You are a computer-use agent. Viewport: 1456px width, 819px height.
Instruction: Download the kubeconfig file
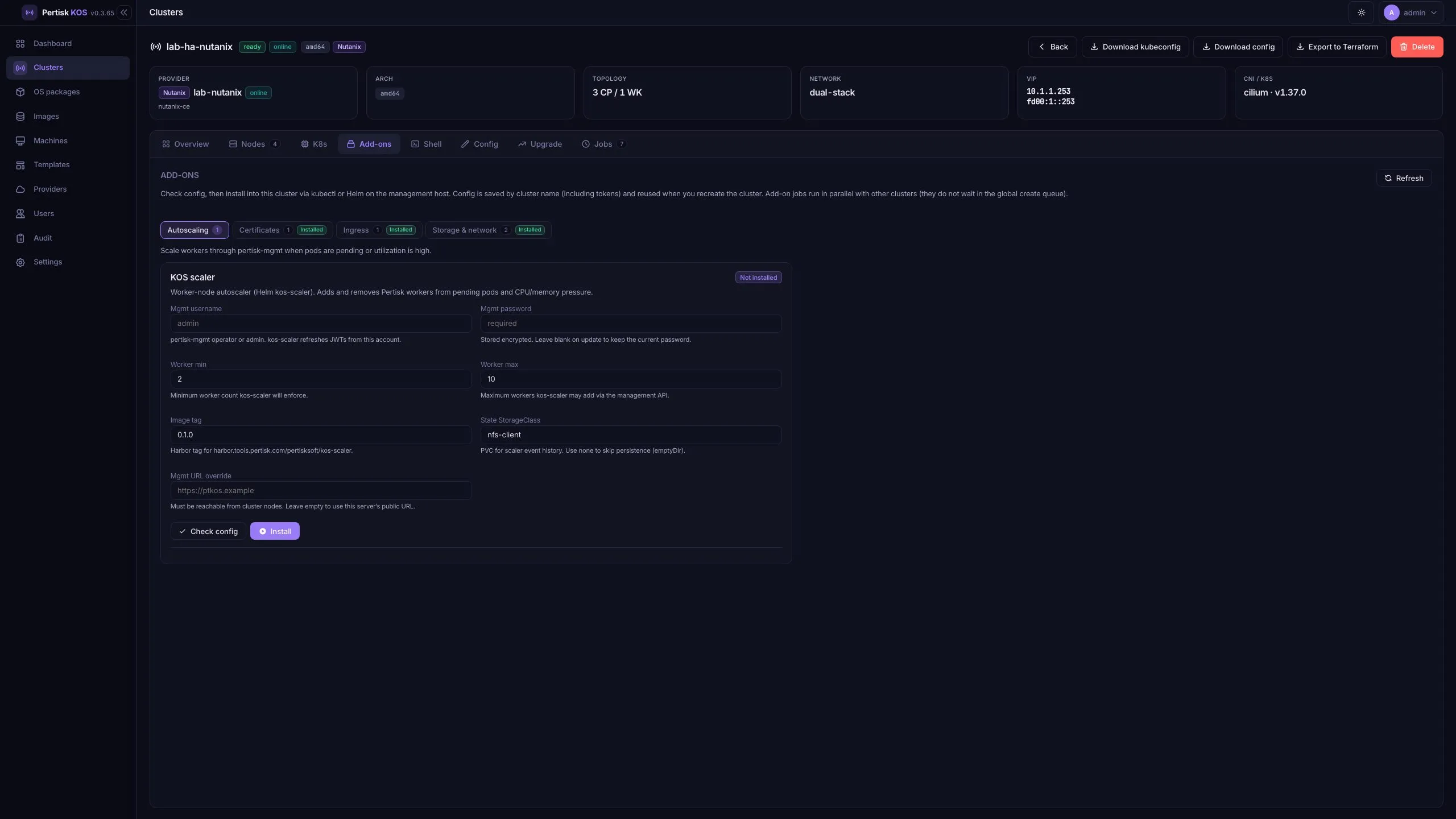pyautogui.click(x=1135, y=47)
